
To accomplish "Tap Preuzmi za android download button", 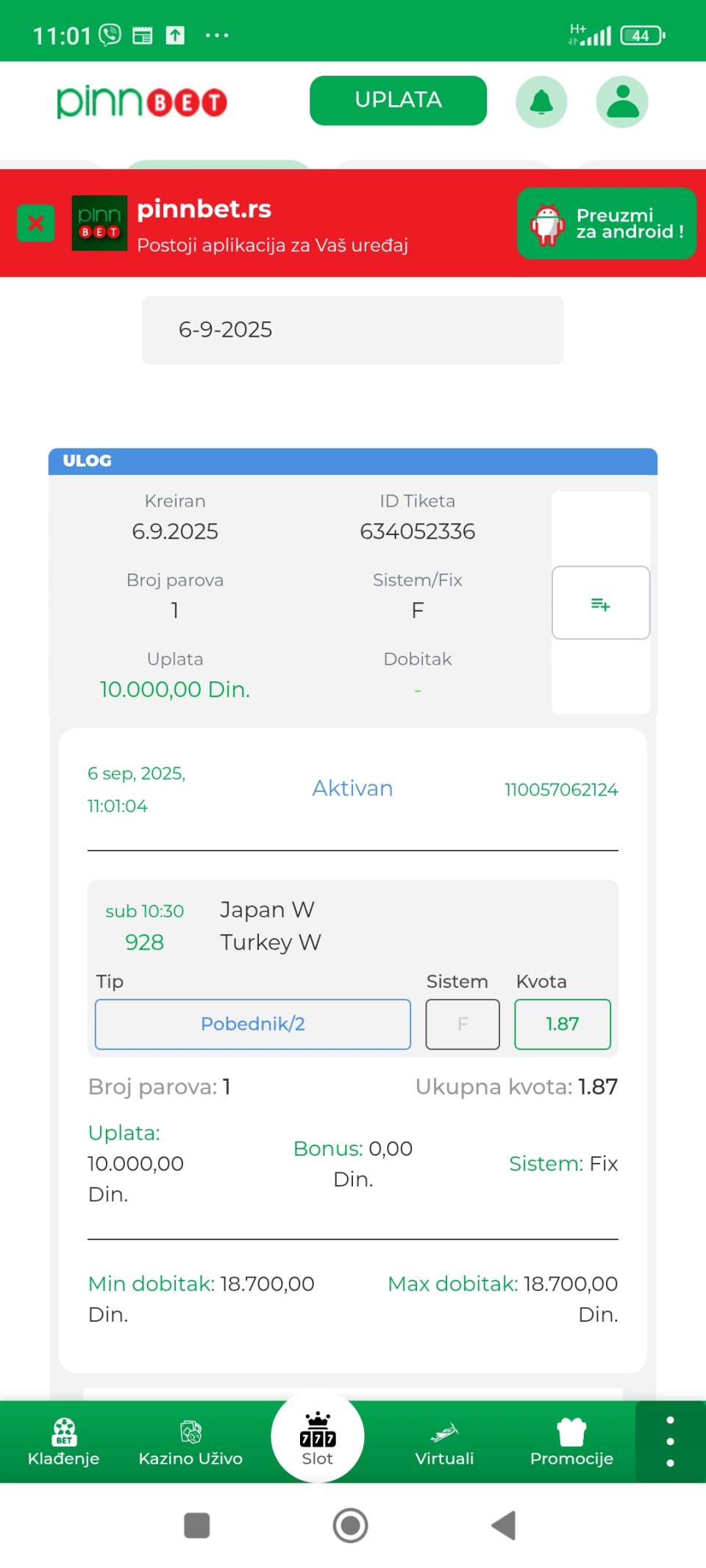I will (x=607, y=223).
